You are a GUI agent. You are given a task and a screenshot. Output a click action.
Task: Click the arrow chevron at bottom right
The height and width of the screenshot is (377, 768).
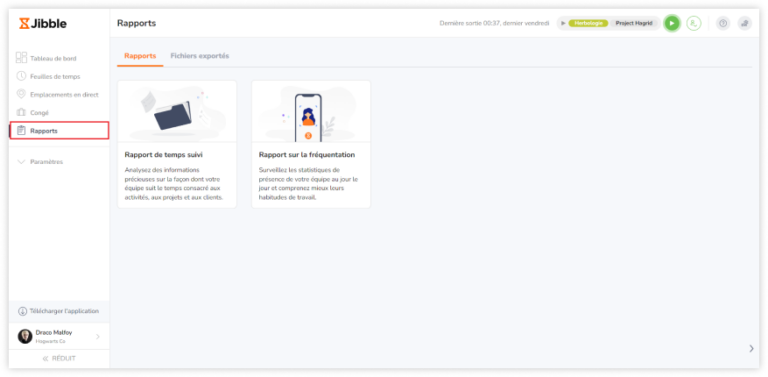pos(752,349)
